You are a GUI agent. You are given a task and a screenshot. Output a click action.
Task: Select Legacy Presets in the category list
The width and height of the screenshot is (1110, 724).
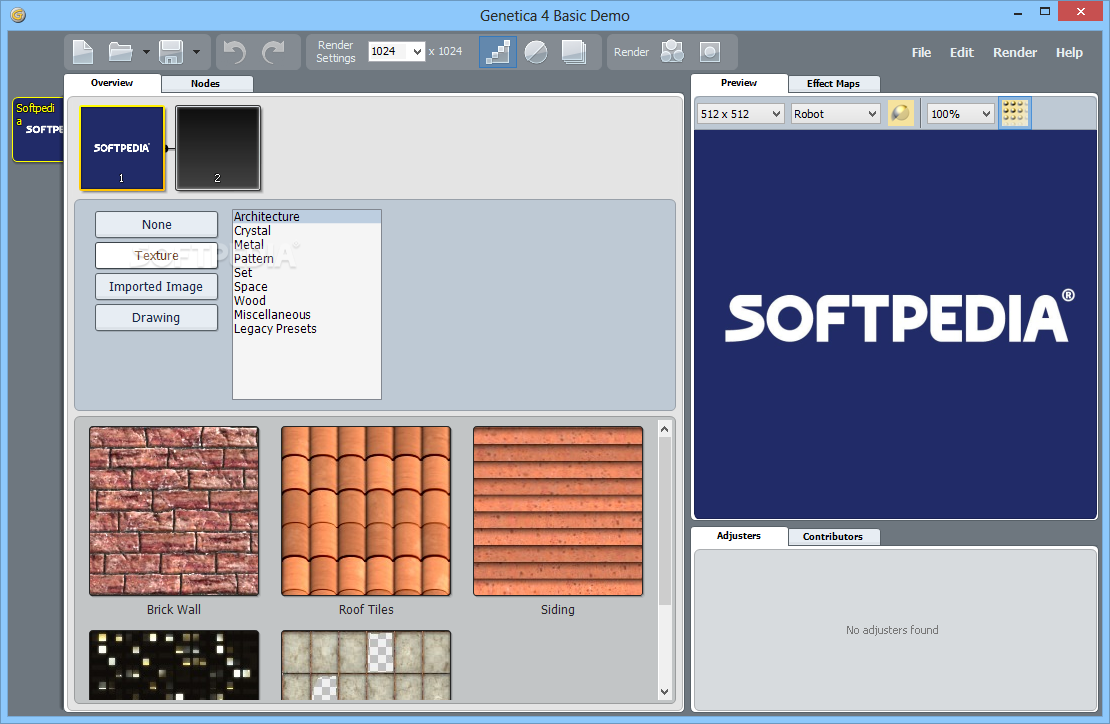[x=307, y=329]
